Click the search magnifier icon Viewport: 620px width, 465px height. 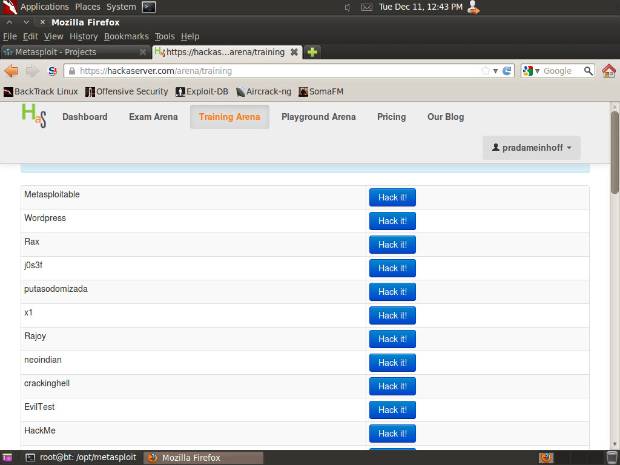pos(587,71)
